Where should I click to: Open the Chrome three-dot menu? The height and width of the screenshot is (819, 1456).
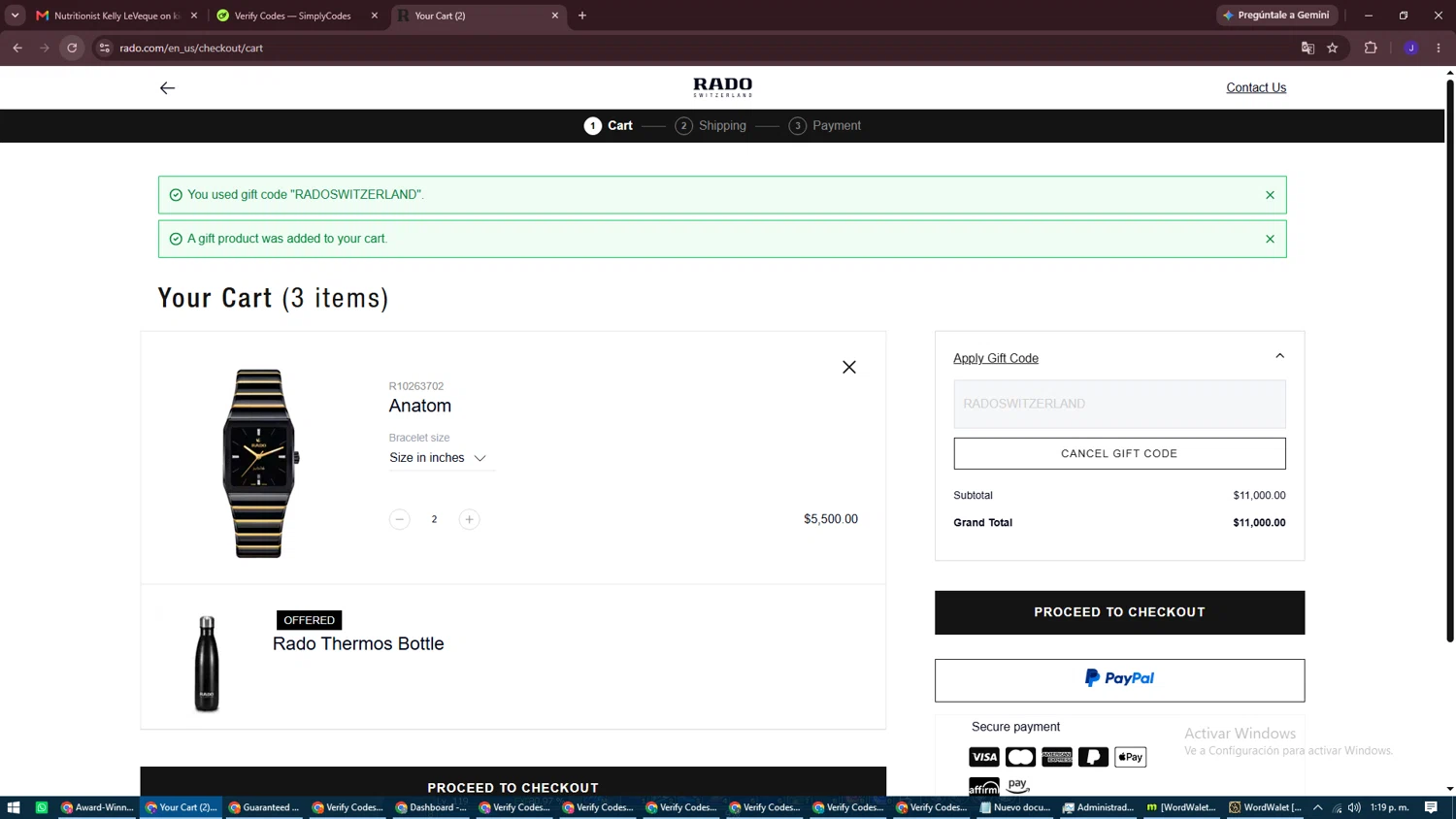[1439, 48]
